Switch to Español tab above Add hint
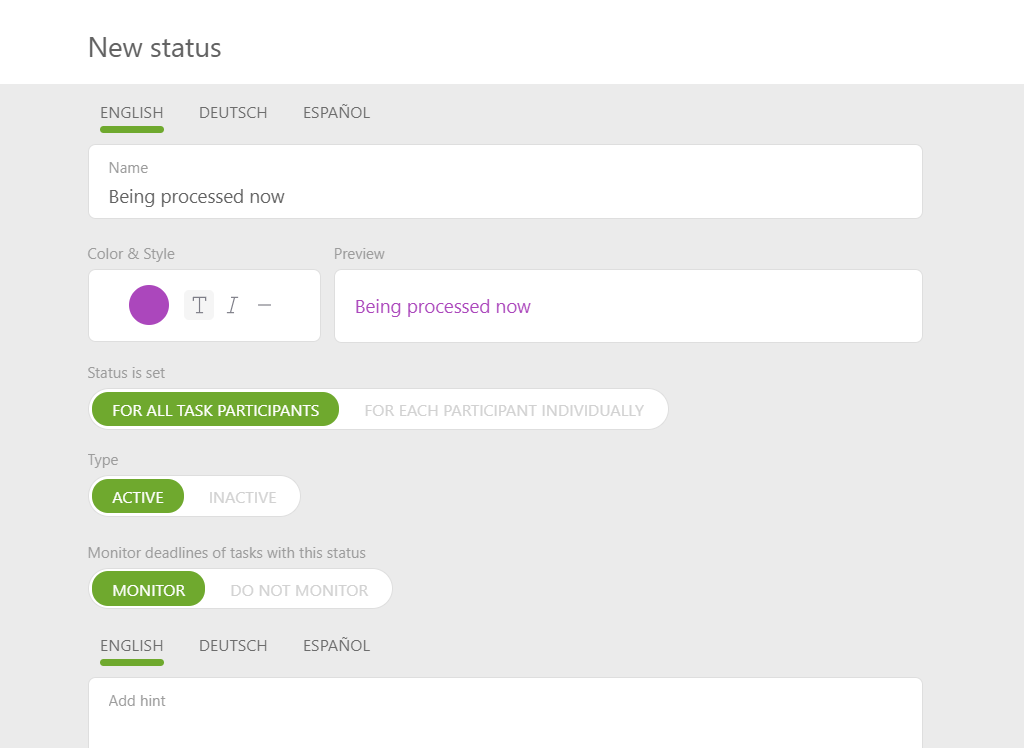1024x748 pixels. (336, 646)
